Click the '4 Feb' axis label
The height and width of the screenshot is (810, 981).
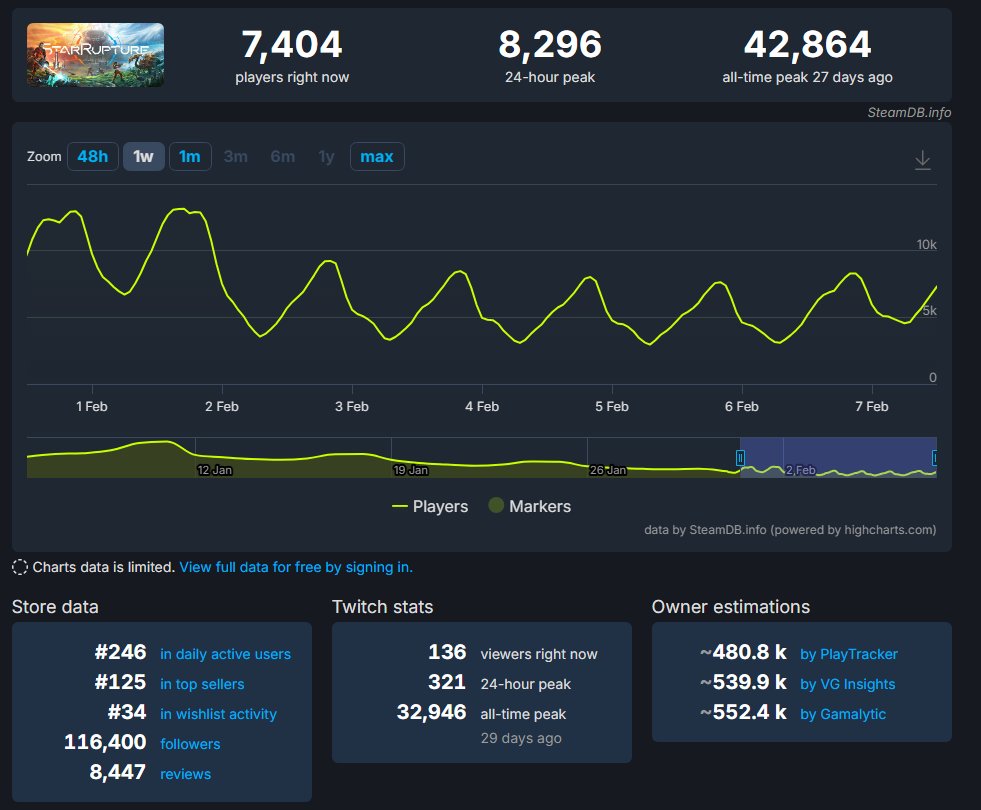coord(482,407)
